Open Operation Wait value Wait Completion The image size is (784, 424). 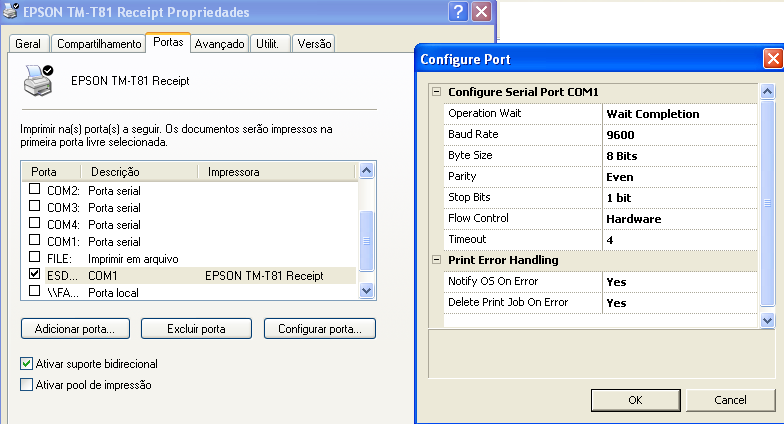click(680, 114)
